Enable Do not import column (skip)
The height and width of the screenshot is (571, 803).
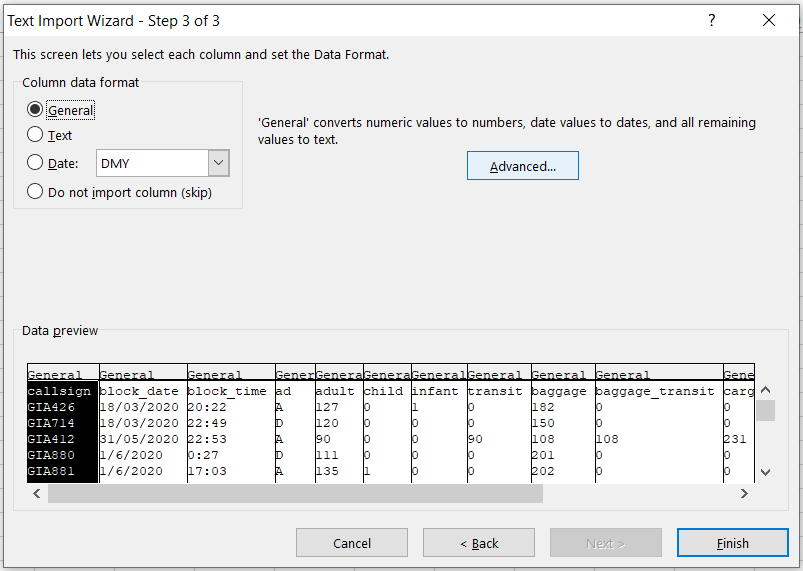point(36,192)
